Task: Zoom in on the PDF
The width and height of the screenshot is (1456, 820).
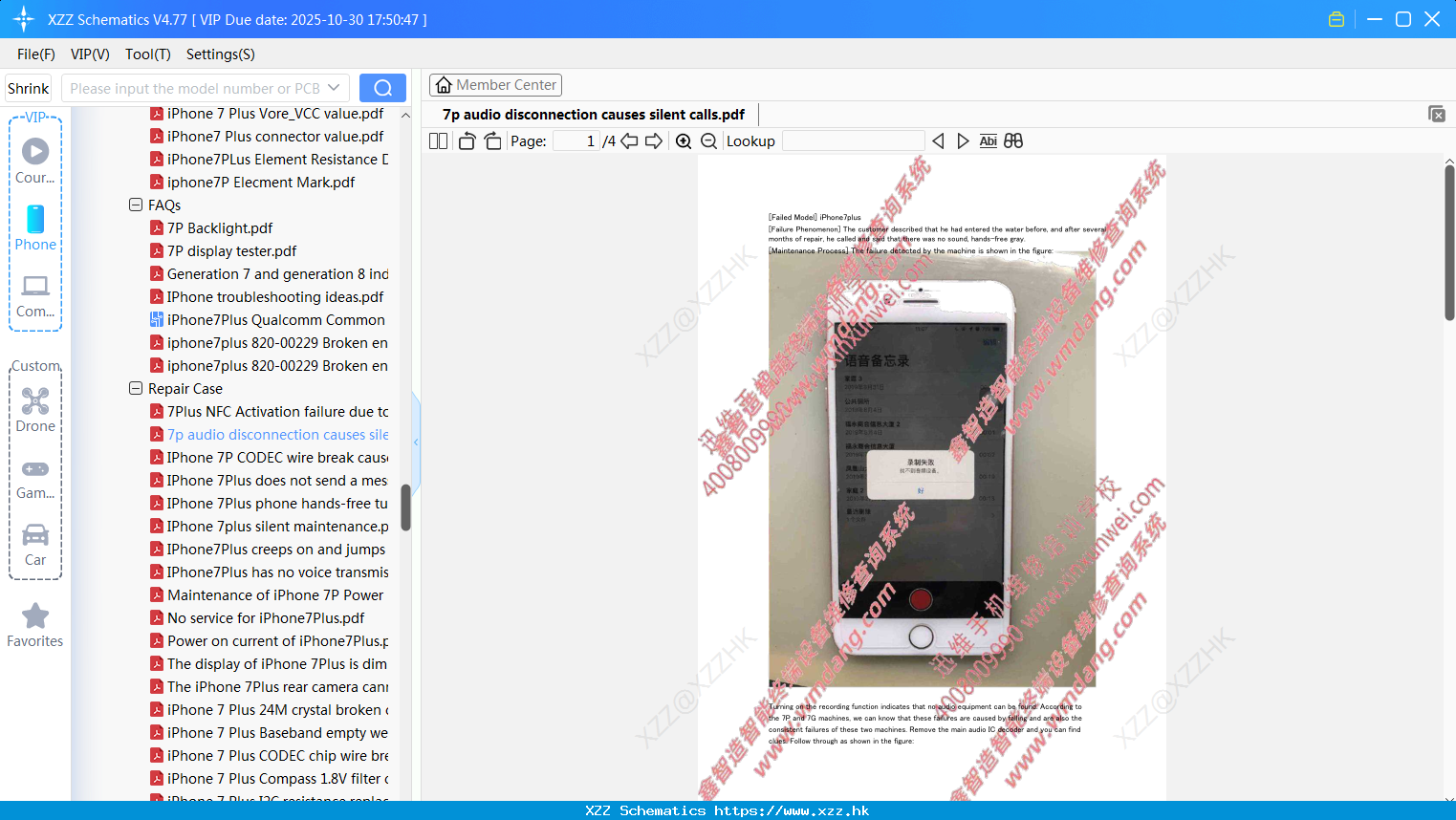Action: 684,141
